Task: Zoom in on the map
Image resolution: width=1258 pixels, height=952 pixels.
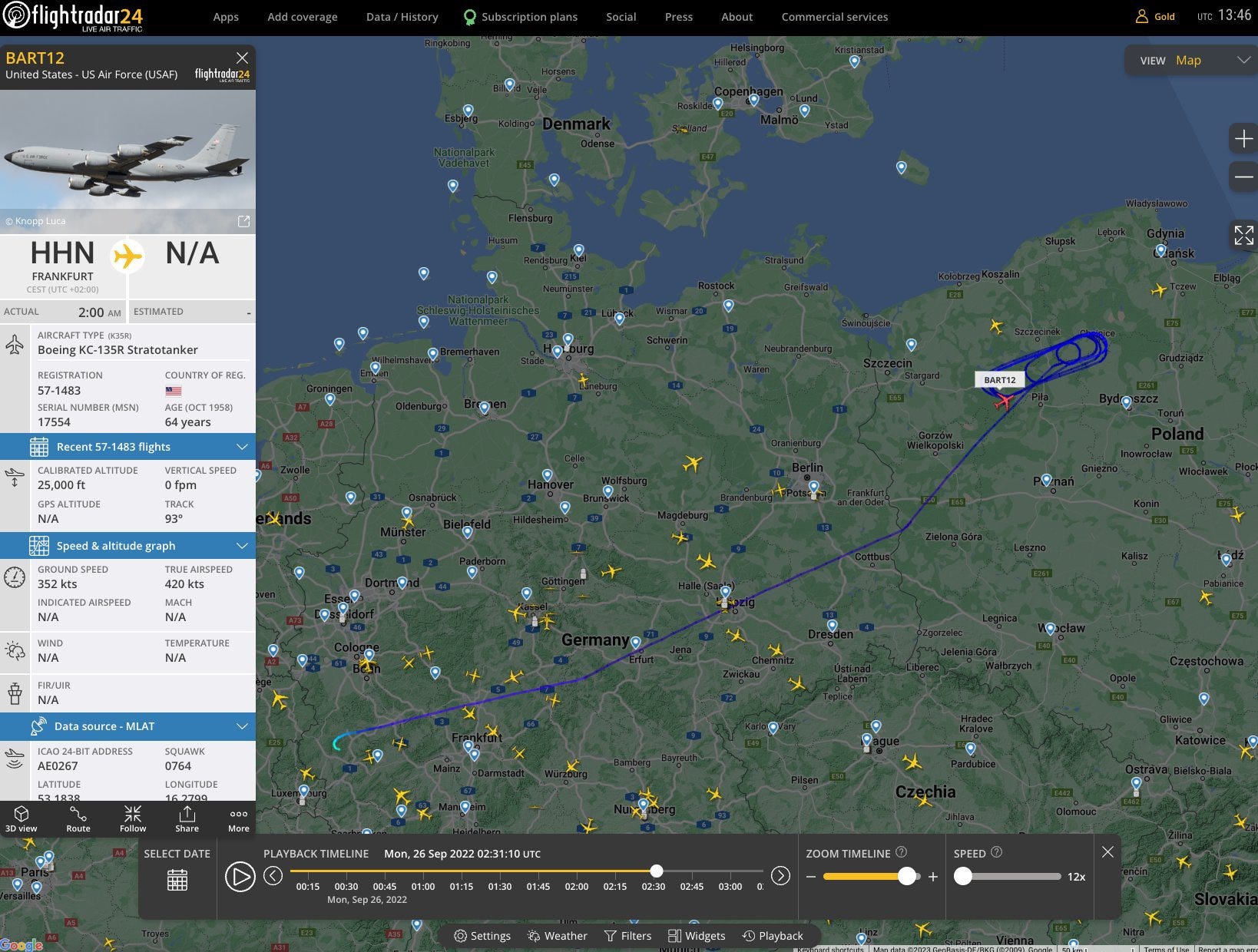Action: (x=1243, y=139)
